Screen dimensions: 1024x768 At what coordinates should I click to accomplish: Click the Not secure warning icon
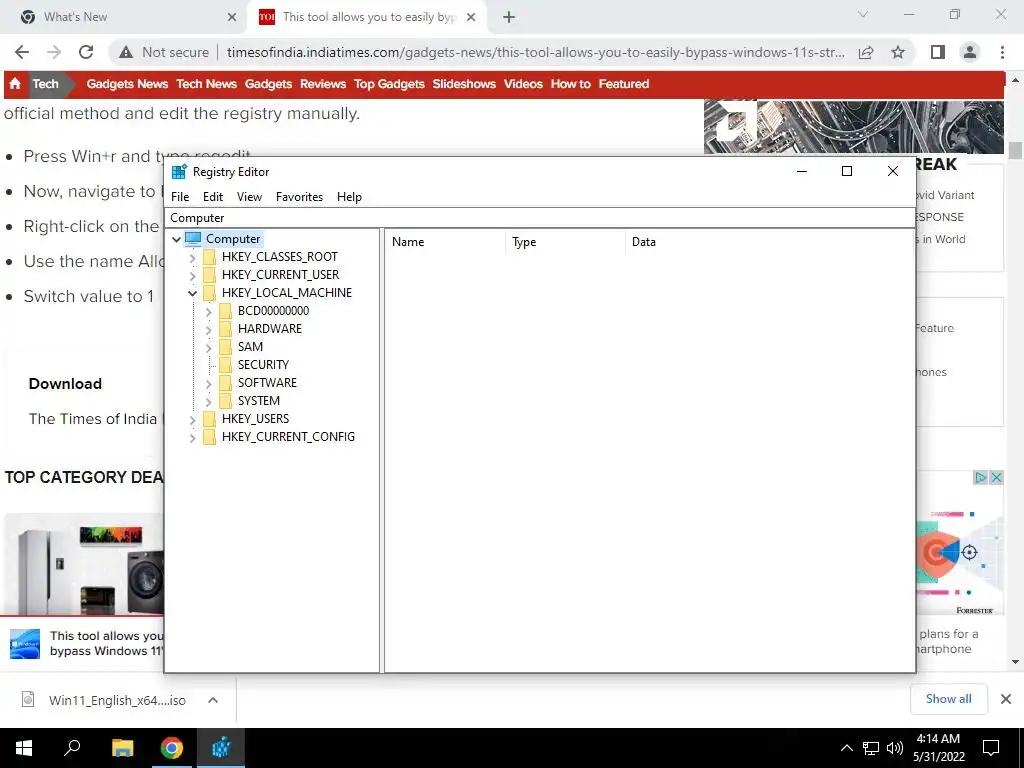(126, 52)
